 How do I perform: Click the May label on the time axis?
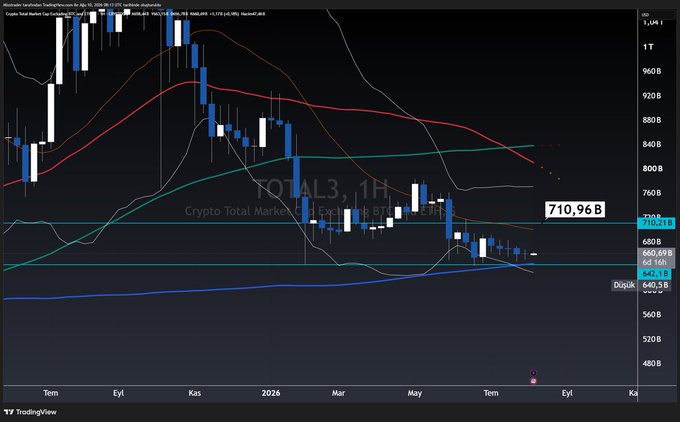(415, 393)
